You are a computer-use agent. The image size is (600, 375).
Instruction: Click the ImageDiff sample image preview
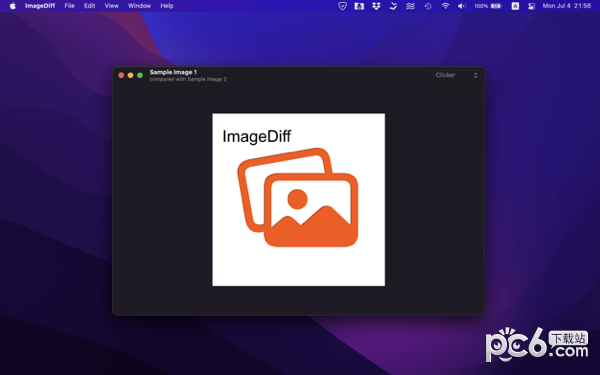[298, 199]
